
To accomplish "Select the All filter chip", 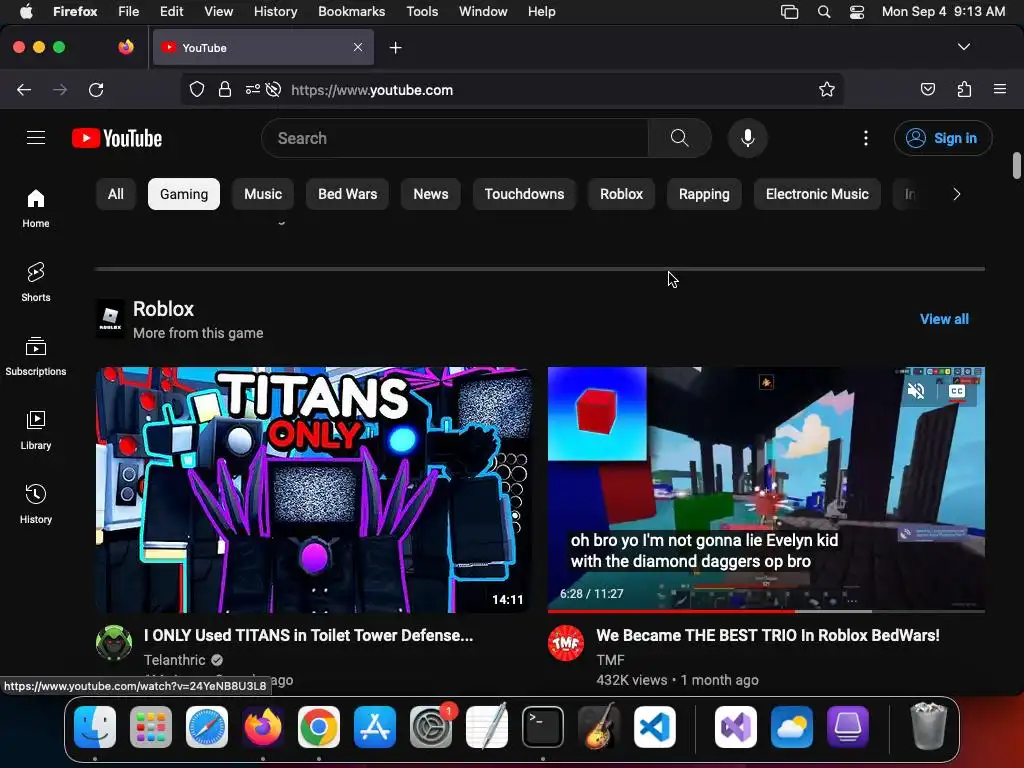I will [116, 194].
